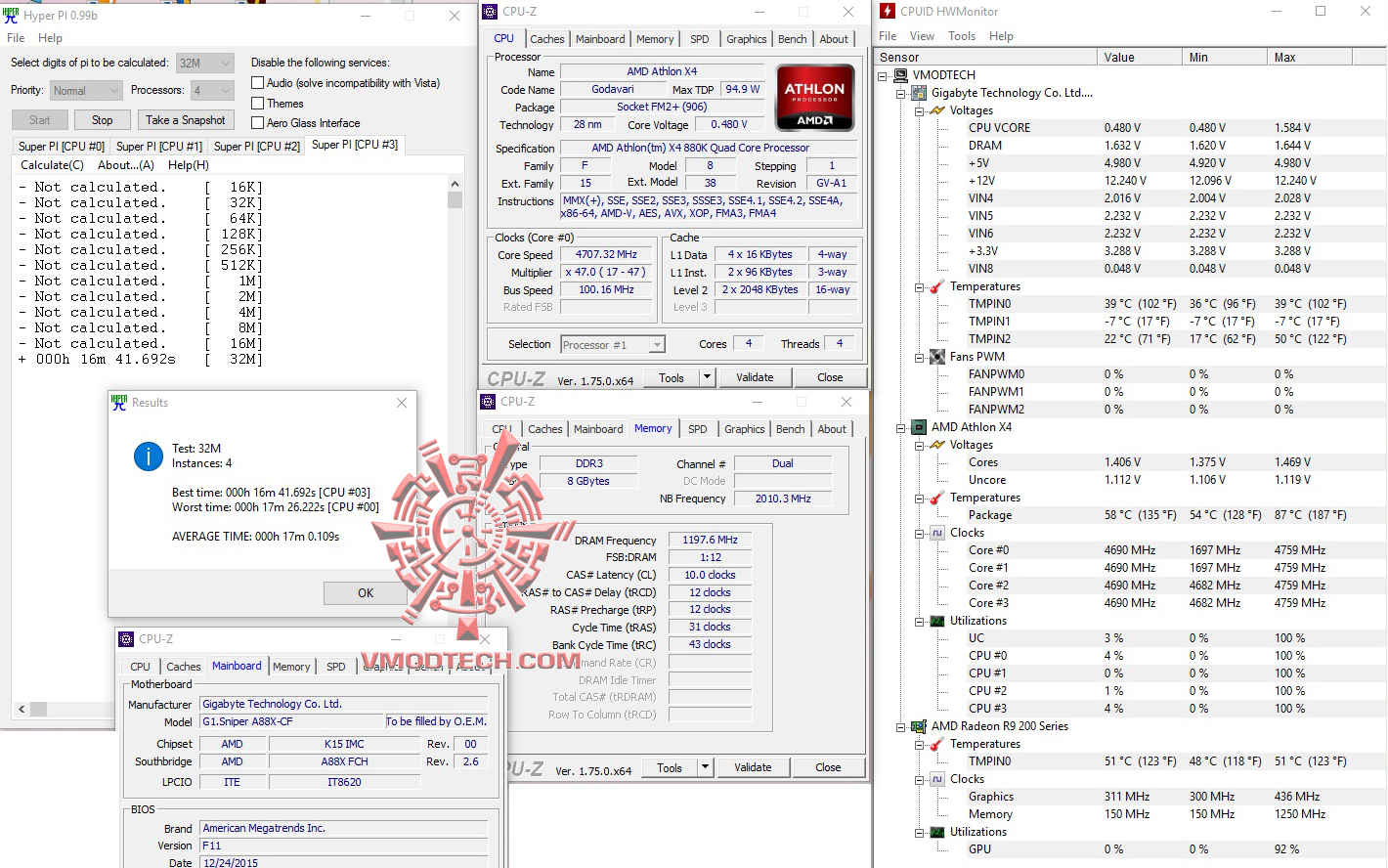Click the CPU-Z Memory window title icon
The image size is (1388, 868).
pyautogui.click(x=488, y=402)
